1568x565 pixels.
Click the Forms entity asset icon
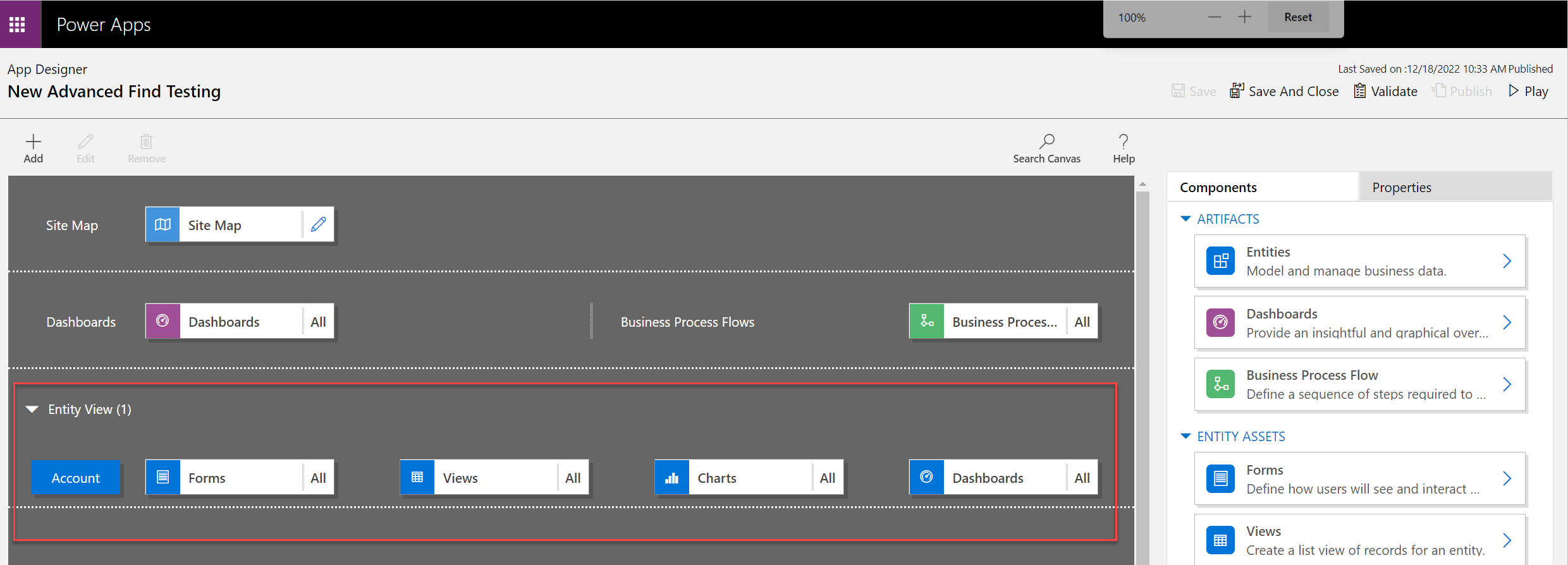point(1220,478)
